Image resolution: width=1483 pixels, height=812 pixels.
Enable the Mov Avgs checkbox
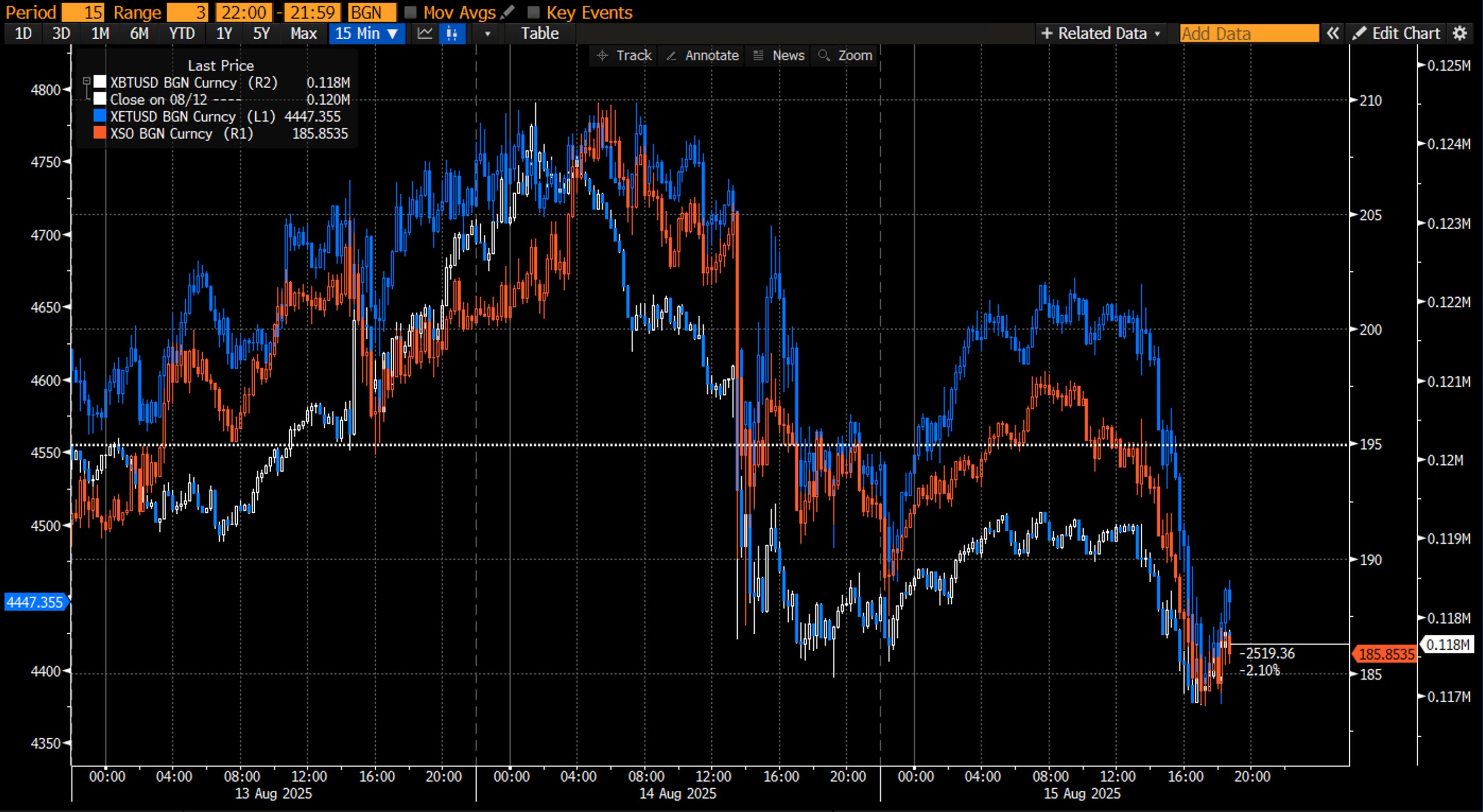410,12
